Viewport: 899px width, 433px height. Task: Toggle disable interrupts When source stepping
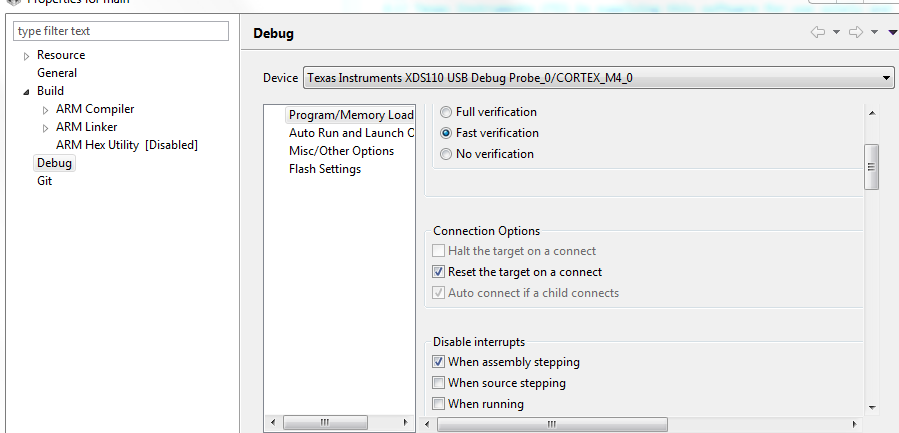[439, 383]
